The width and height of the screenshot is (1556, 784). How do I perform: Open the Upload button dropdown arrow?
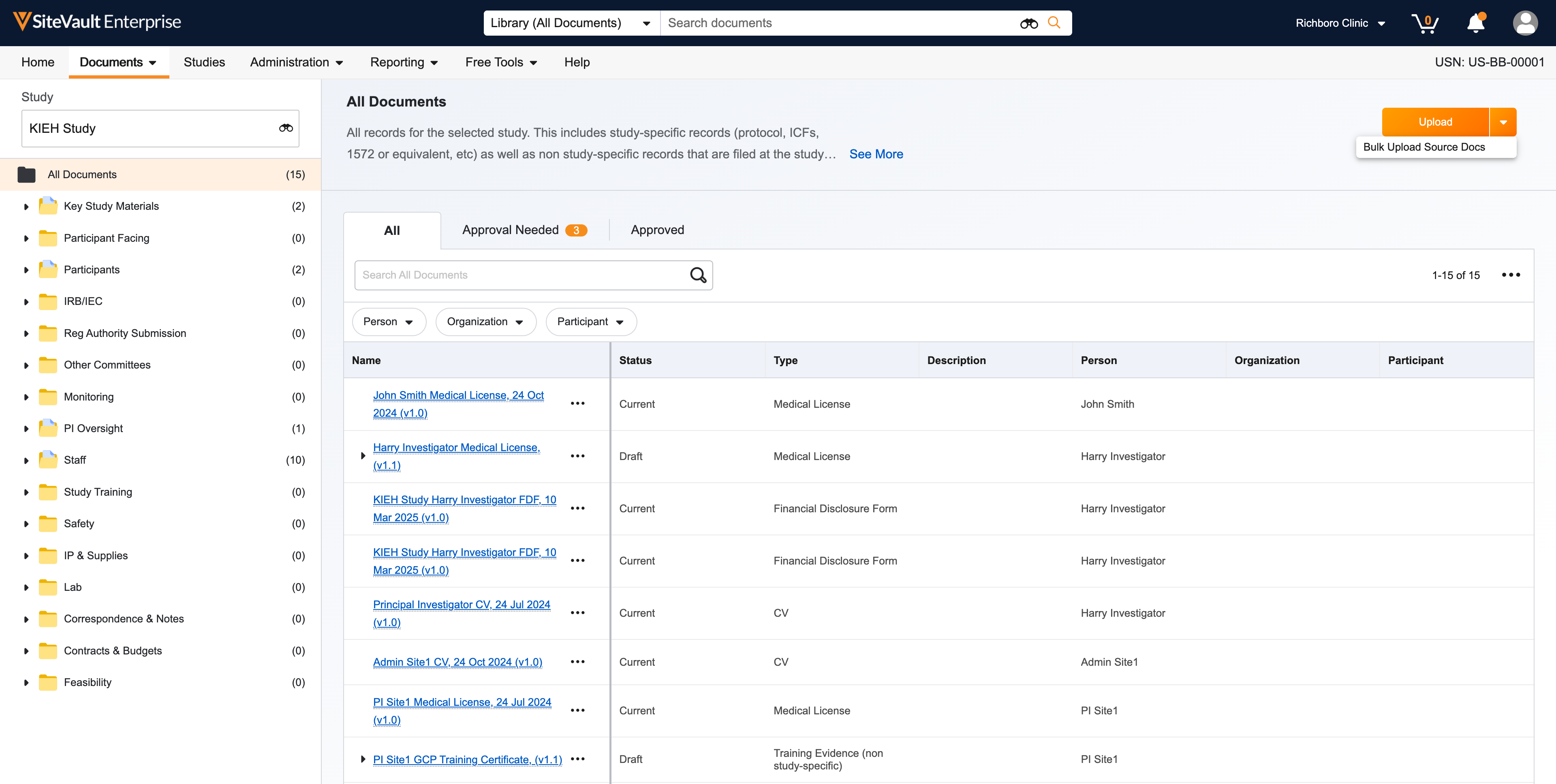pyautogui.click(x=1503, y=122)
